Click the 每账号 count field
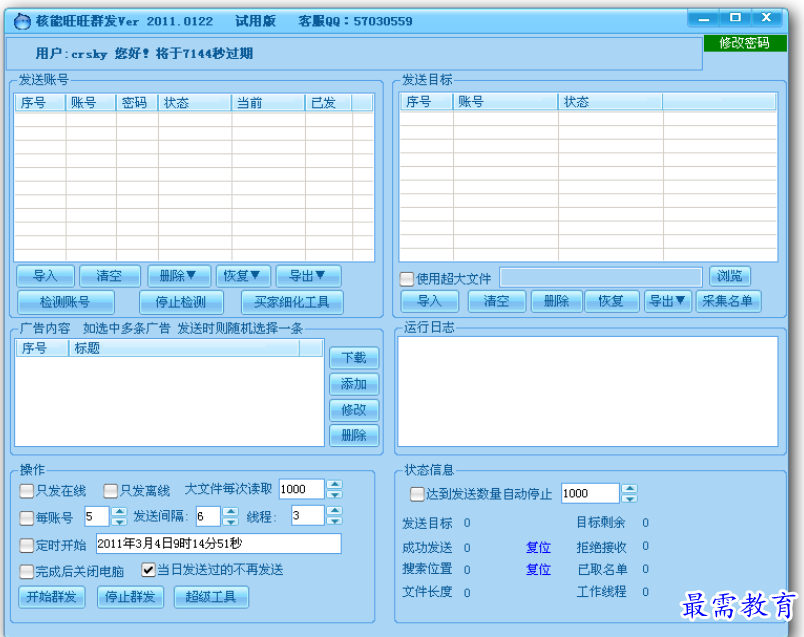 (x=97, y=516)
